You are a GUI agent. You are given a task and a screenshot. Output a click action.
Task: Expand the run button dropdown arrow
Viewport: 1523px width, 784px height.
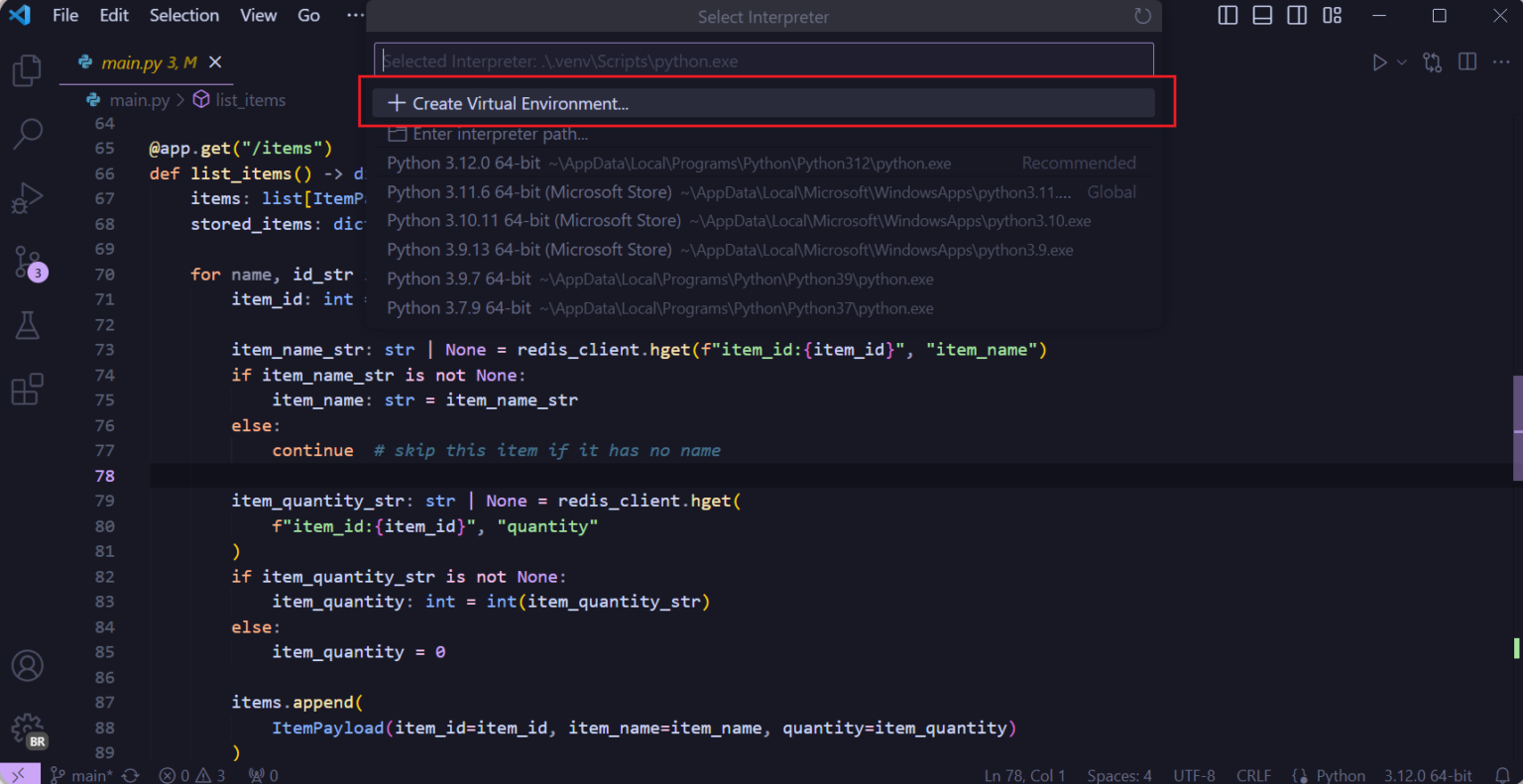click(x=1402, y=62)
